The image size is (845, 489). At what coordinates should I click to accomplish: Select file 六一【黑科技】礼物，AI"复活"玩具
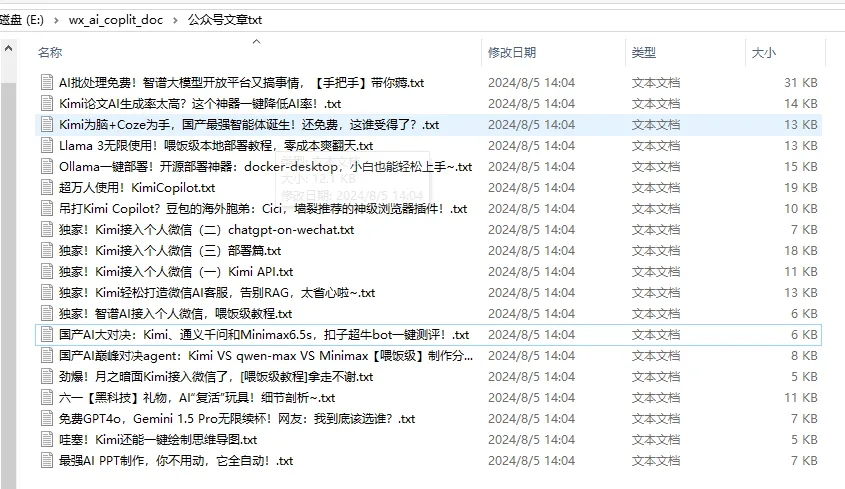[197, 398]
